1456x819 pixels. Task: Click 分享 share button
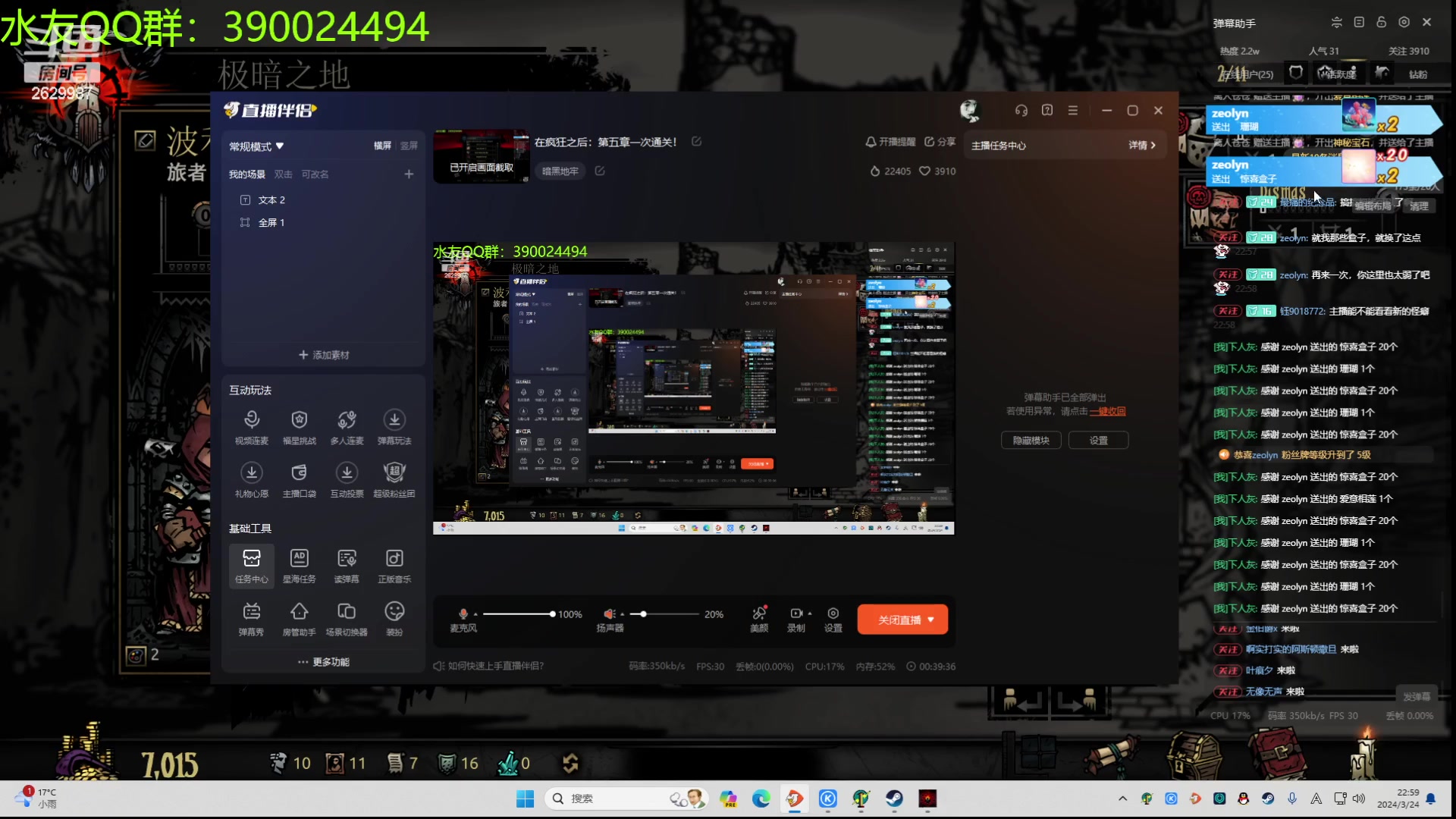coord(940,142)
